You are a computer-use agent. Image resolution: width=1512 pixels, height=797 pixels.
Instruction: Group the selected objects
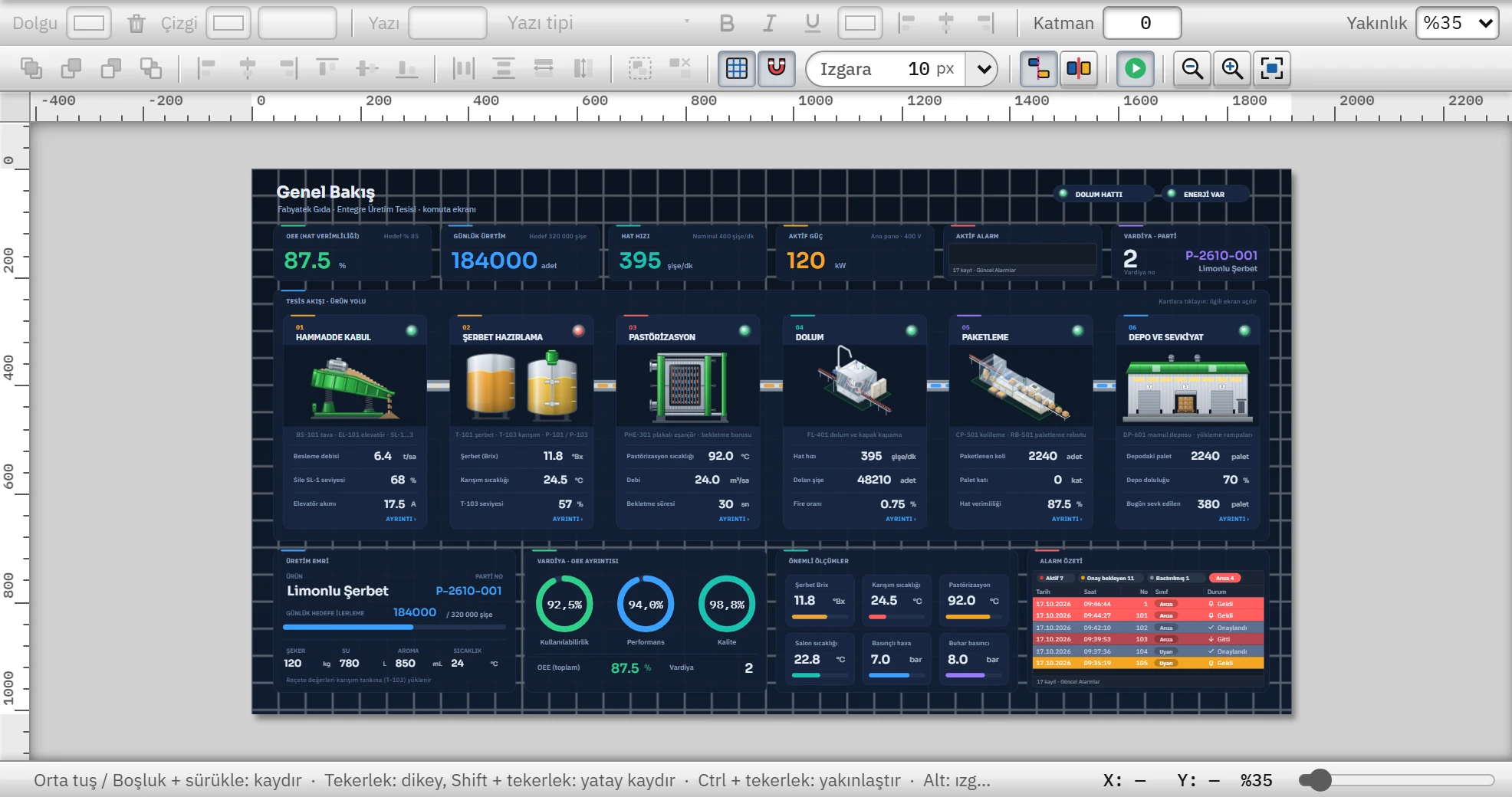click(640, 68)
